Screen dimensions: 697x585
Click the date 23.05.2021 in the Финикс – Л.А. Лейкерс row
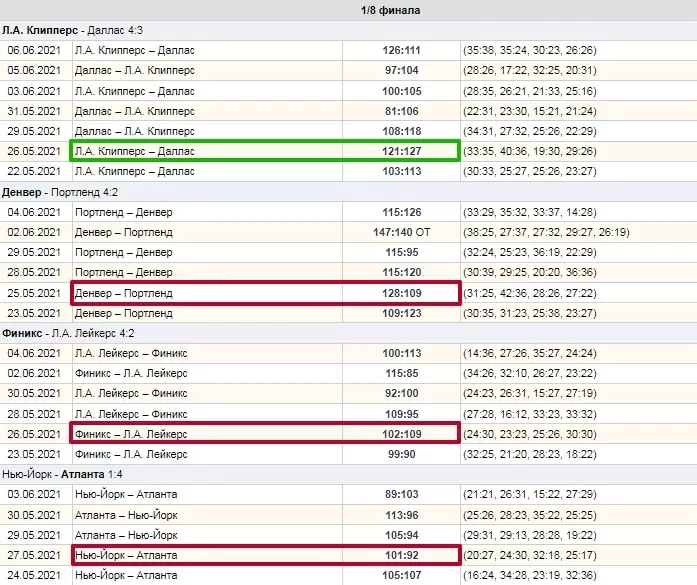pos(34,454)
